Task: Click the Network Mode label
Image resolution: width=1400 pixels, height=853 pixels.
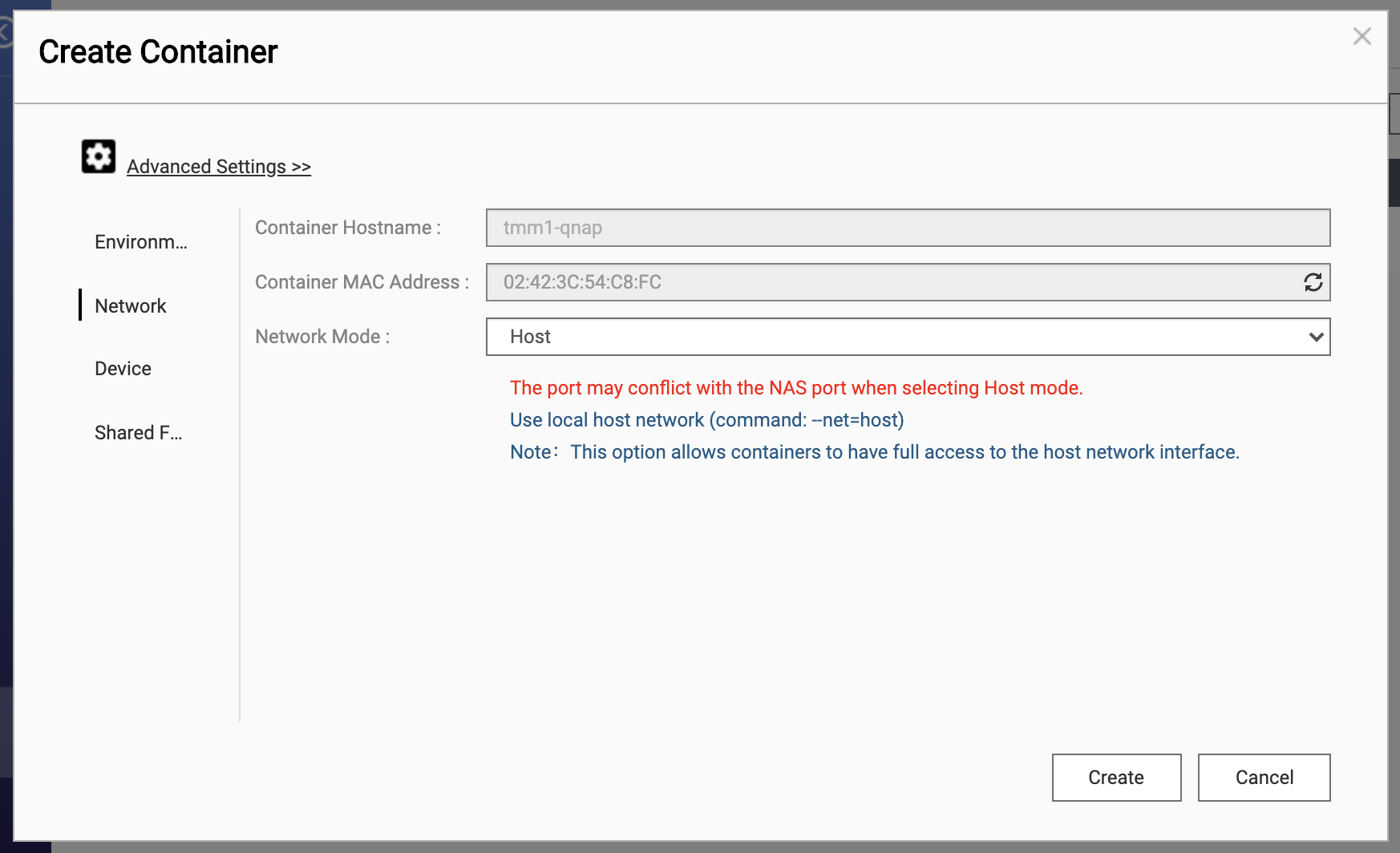Action: (x=322, y=337)
